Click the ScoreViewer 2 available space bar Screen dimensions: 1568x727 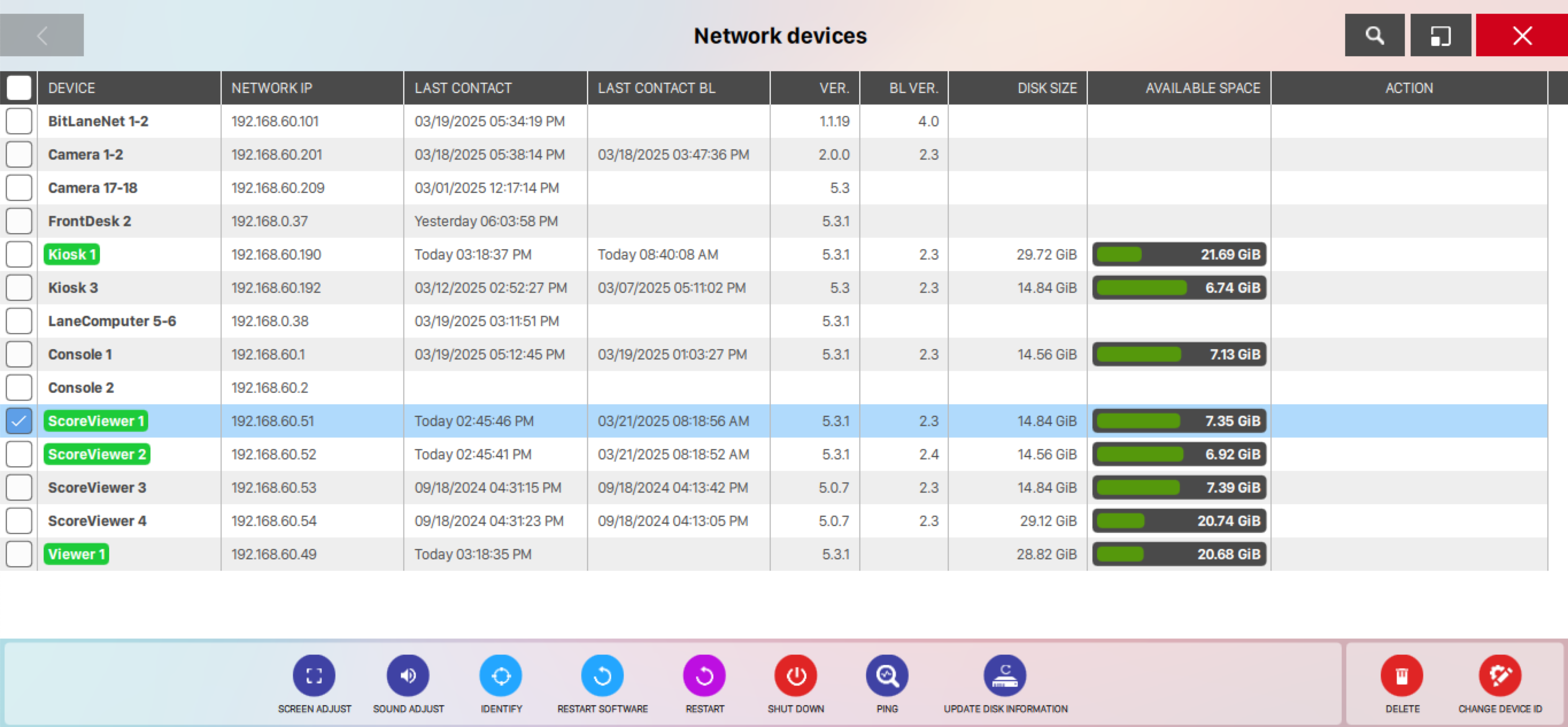(1179, 454)
